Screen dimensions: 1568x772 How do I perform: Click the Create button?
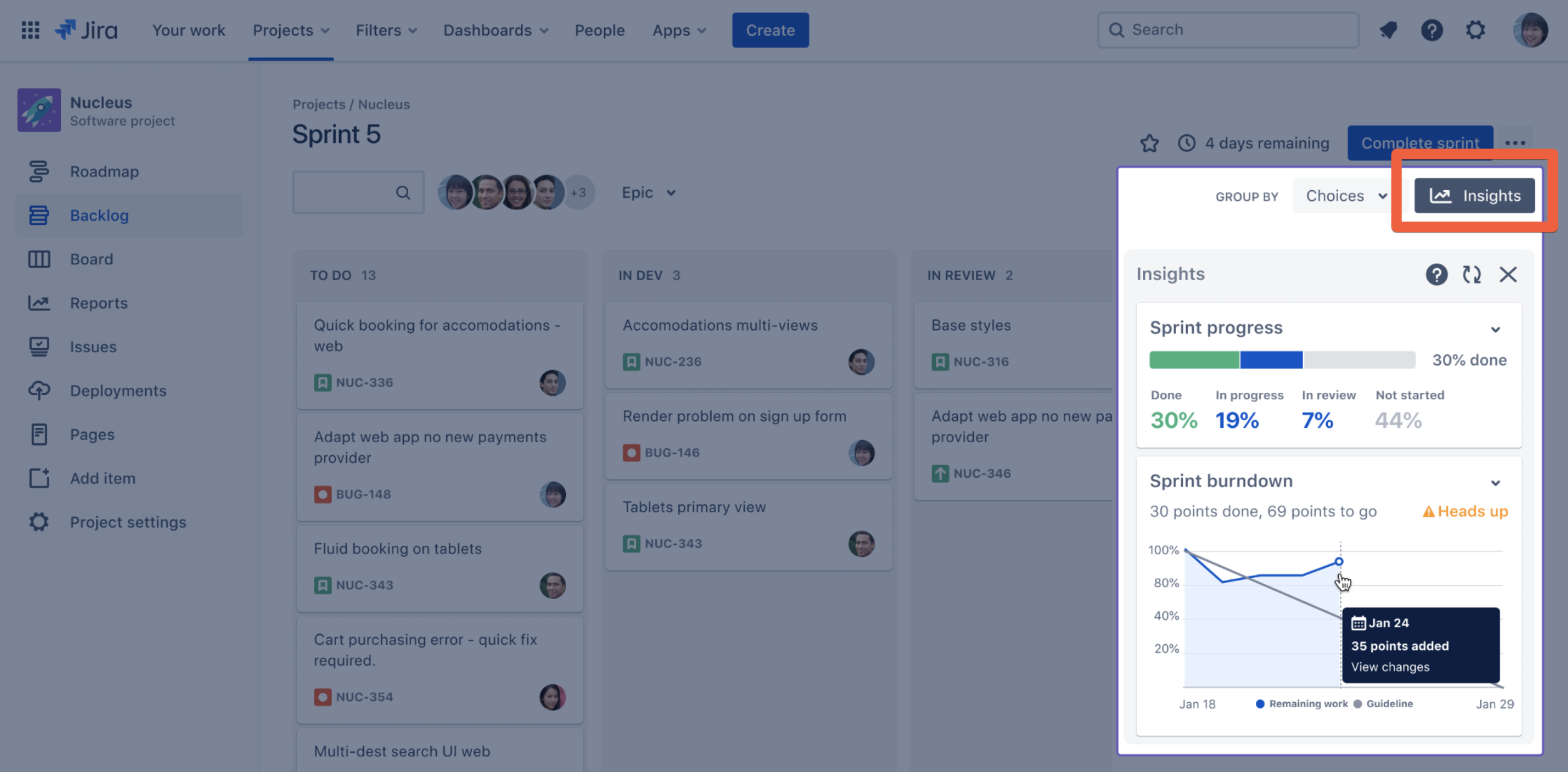(x=770, y=30)
